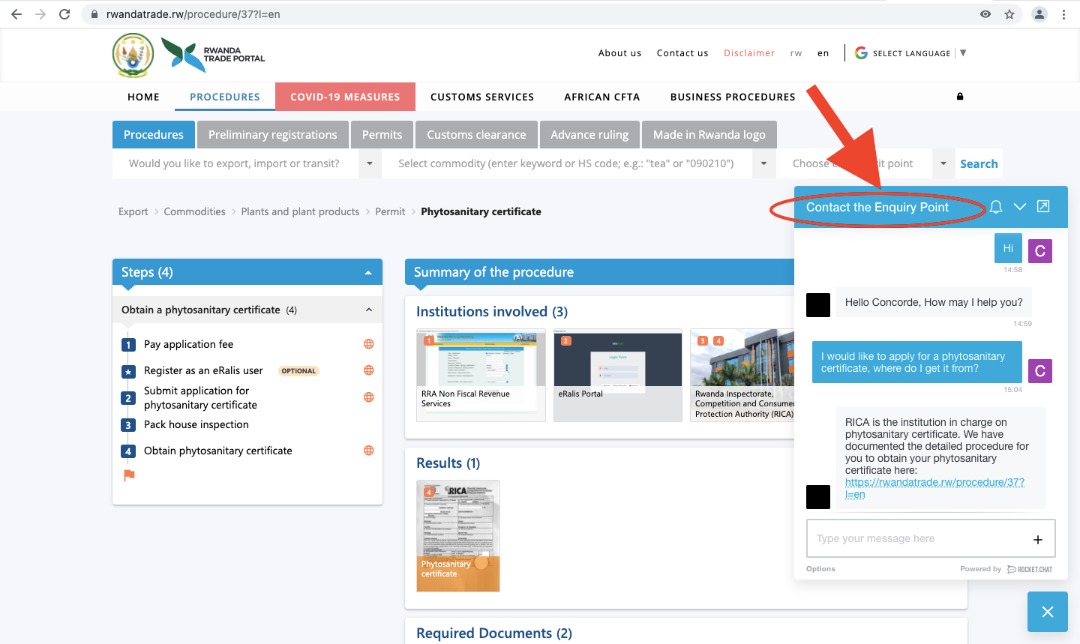This screenshot has width=1080, height=644.
Task: Select step 4 Obtain phytosanitary certificate
Action: coord(218,450)
